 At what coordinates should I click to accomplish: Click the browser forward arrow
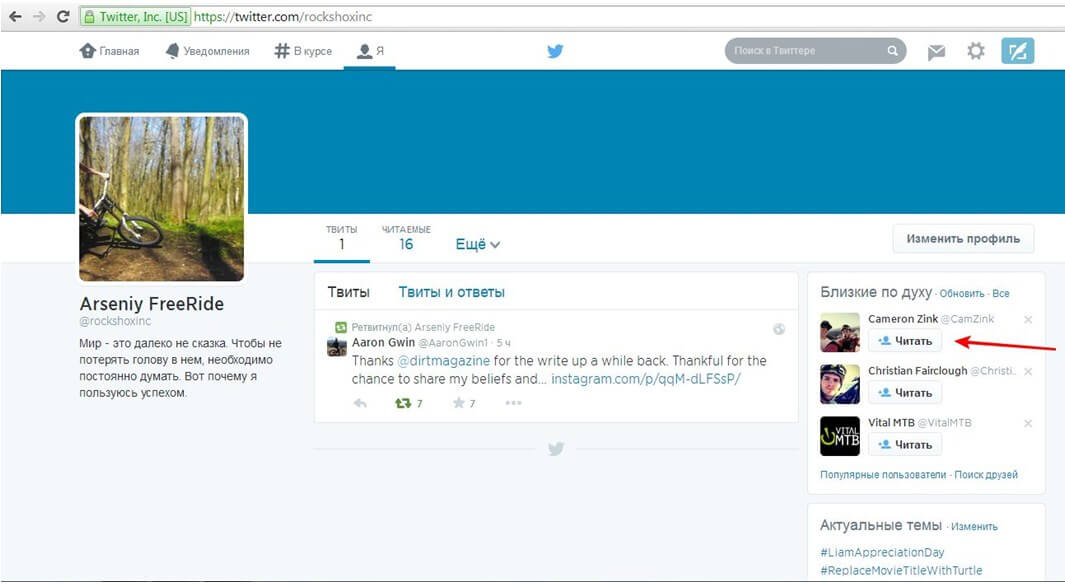pyautogui.click(x=39, y=16)
